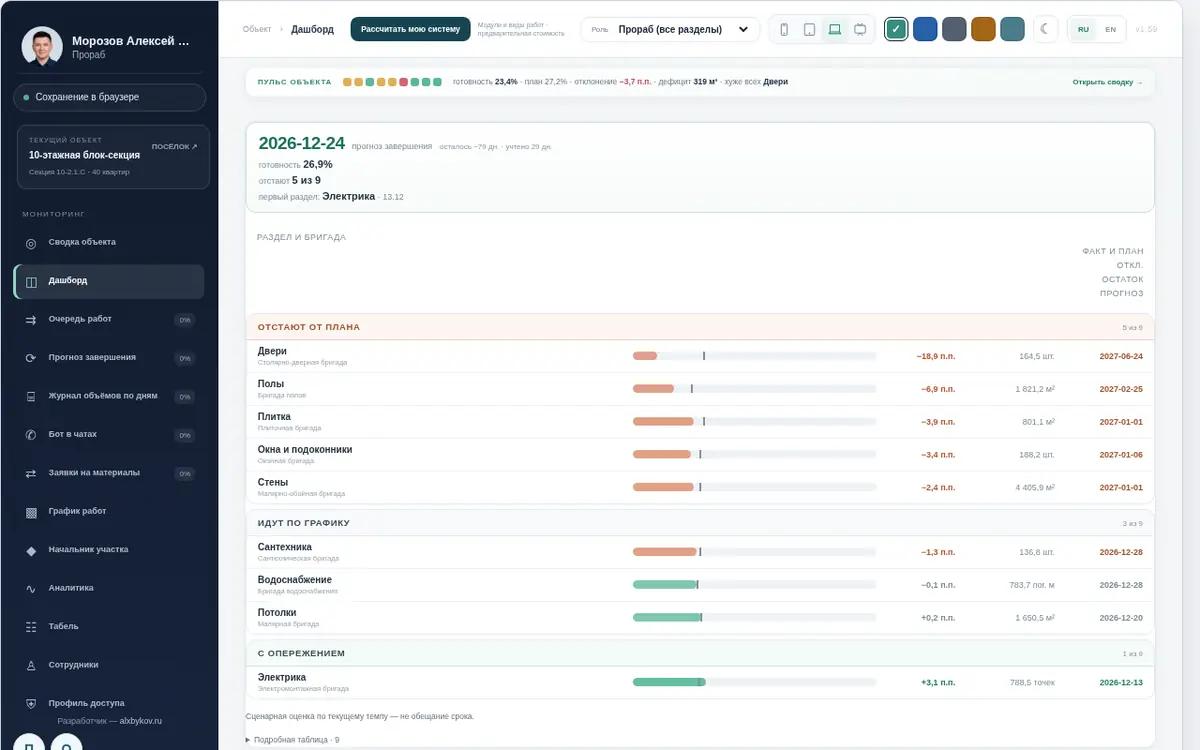Select the RU language option
This screenshot has width=1200, height=750.
(1083, 29)
